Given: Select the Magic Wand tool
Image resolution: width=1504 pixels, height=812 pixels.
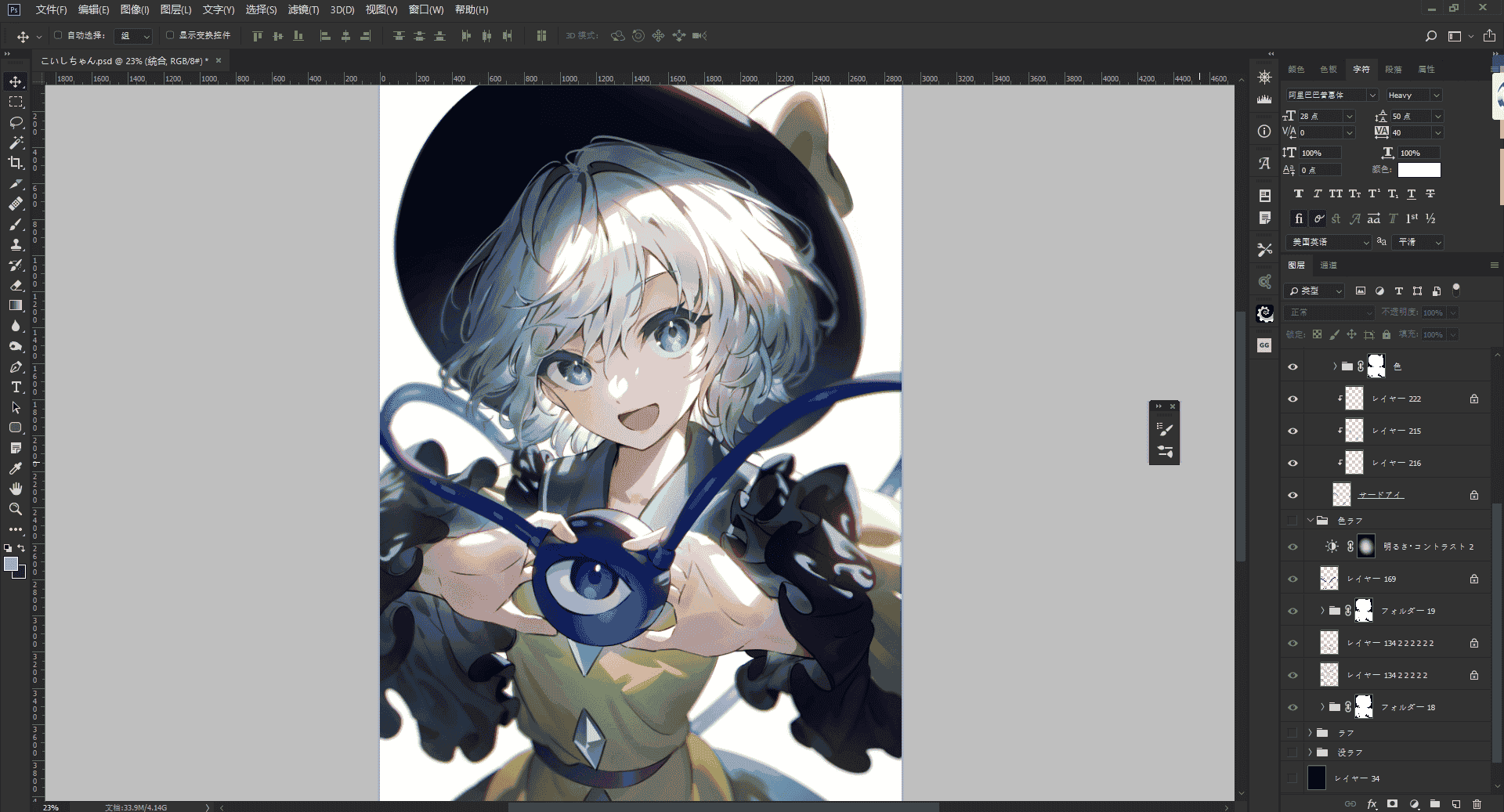Looking at the screenshot, I should coord(16,143).
